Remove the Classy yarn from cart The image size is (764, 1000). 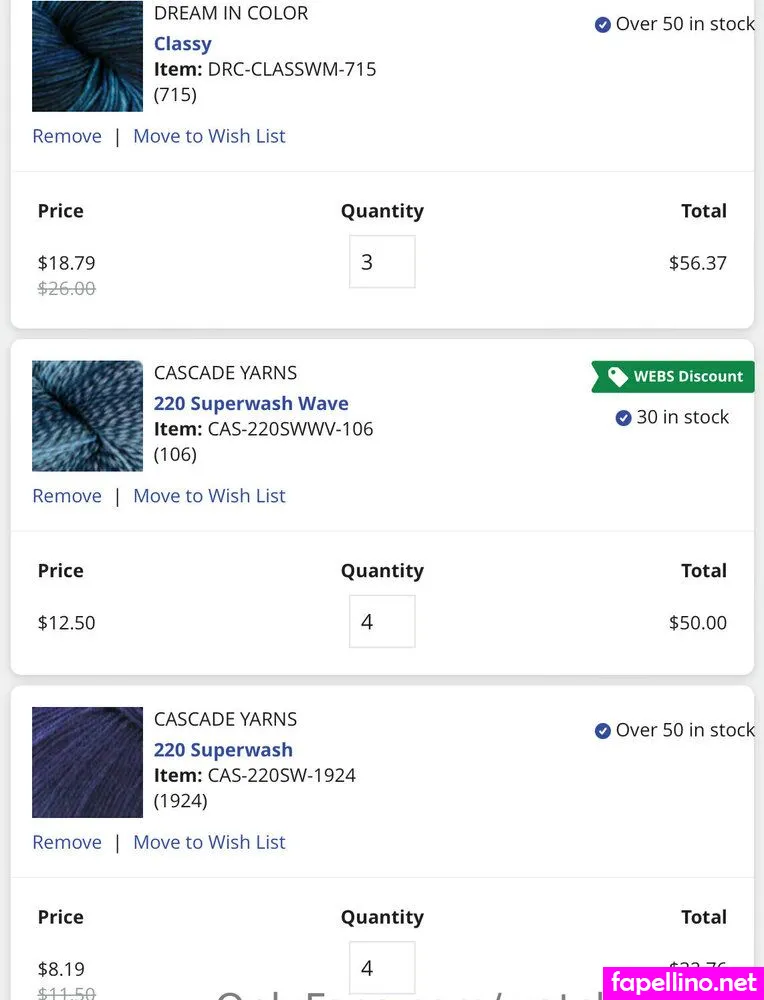[67, 136]
